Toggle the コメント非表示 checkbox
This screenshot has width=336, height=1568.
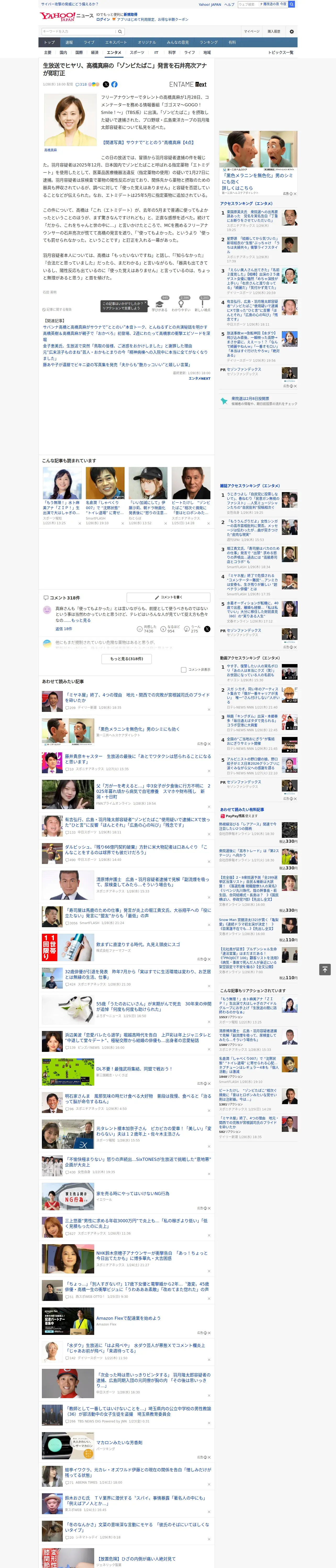point(183,670)
